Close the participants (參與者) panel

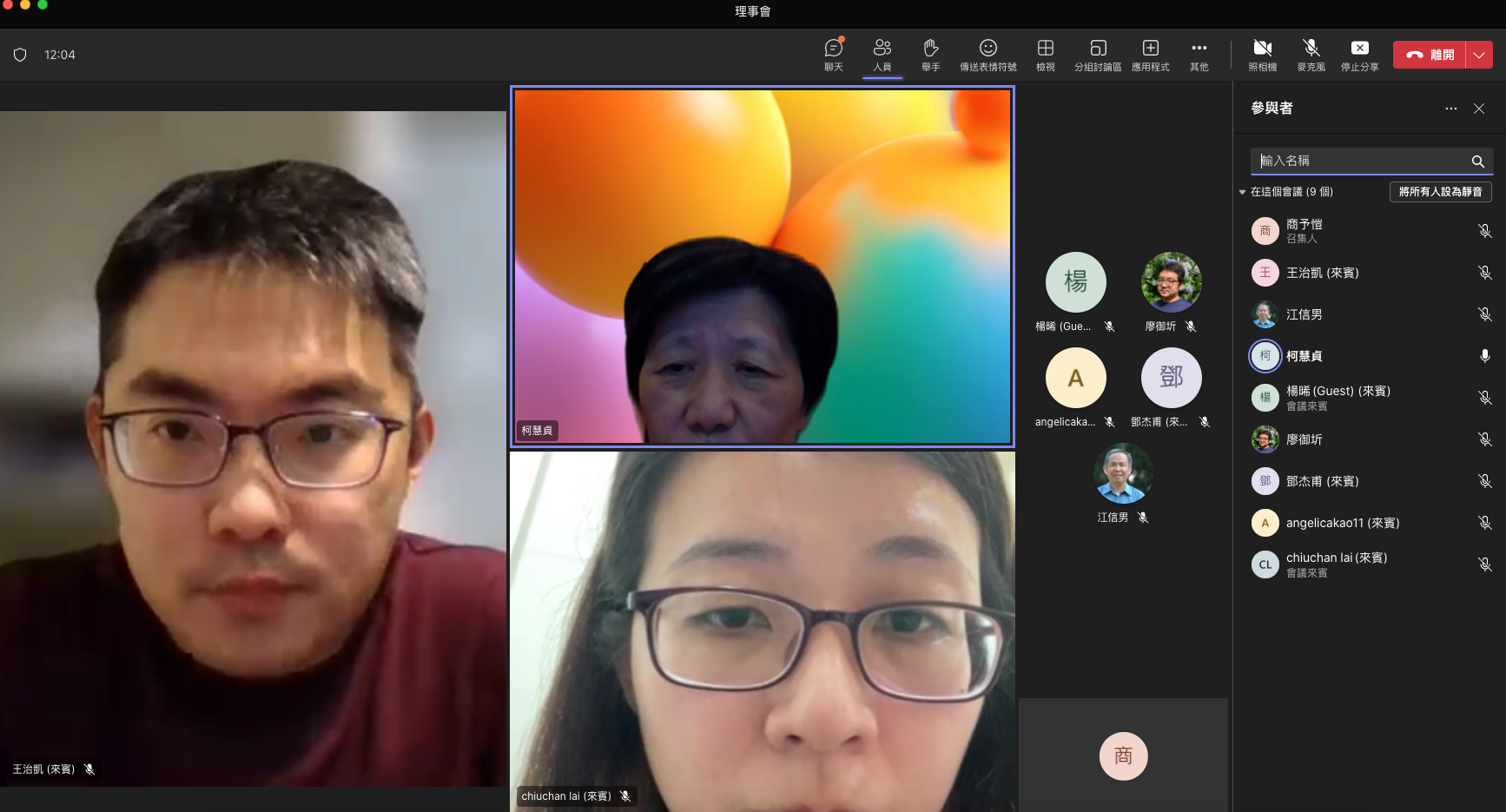pos(1479,109)
